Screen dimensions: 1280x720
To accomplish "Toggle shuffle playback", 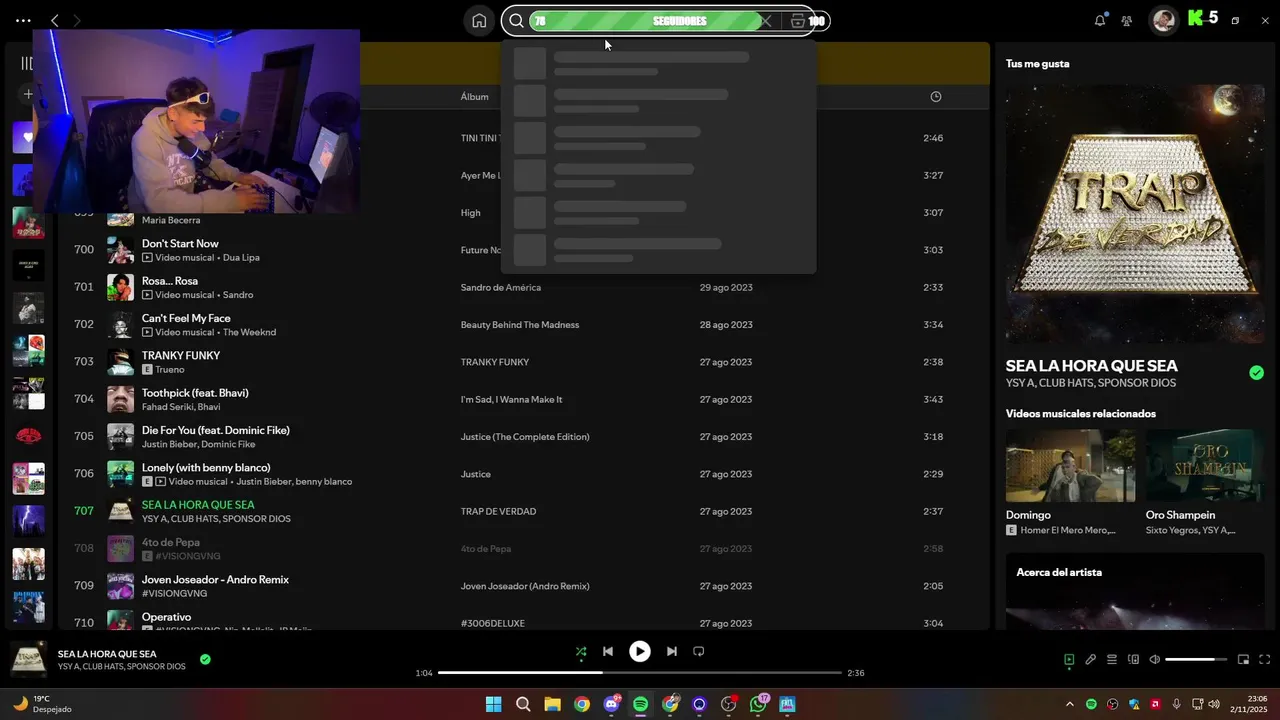I will (581, 651).
